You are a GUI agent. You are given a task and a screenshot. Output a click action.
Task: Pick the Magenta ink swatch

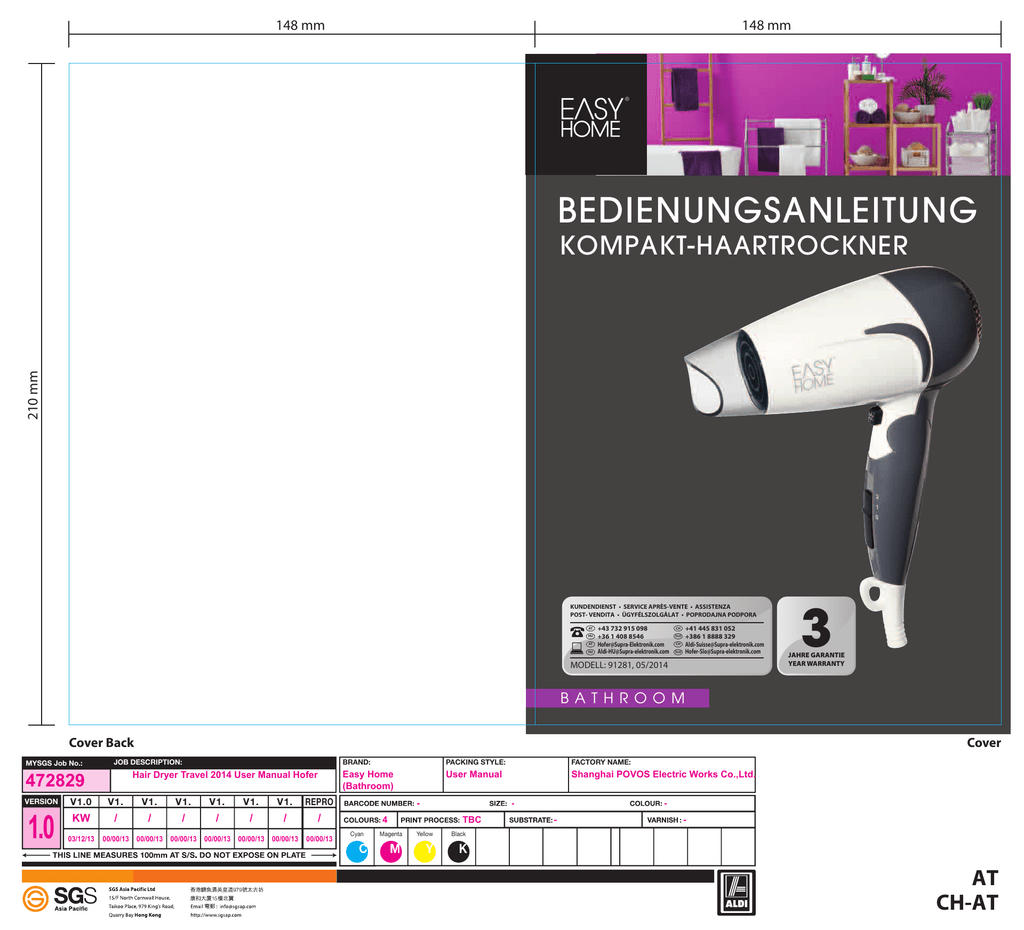point(391,852)
